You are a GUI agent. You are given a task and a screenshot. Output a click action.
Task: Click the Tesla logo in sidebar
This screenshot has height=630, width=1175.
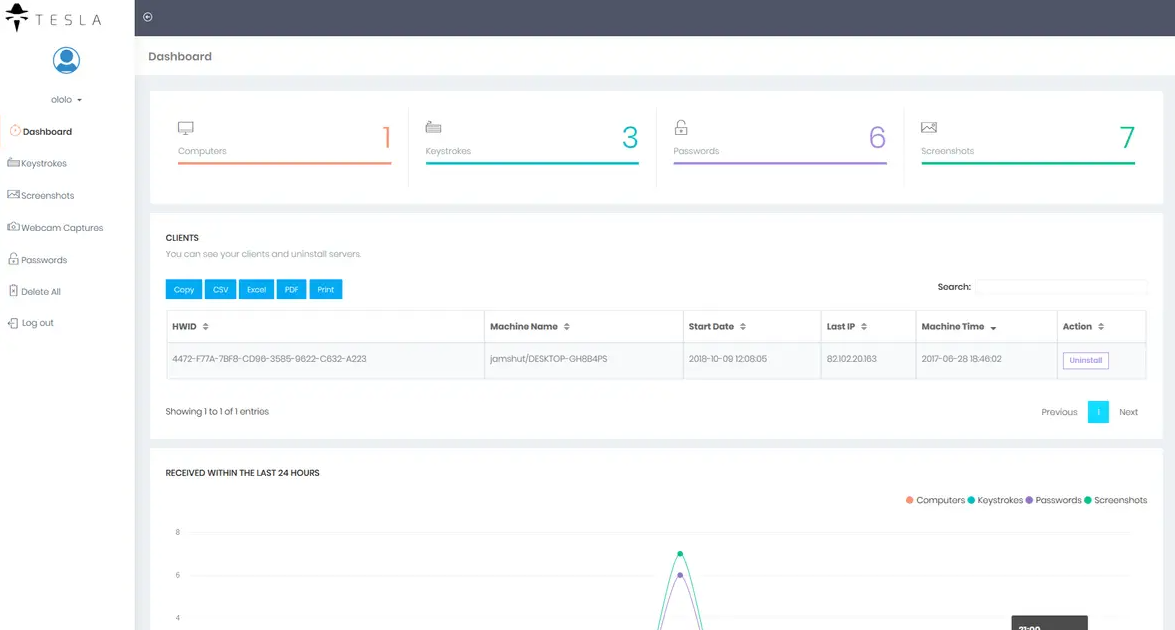point(52,18)
